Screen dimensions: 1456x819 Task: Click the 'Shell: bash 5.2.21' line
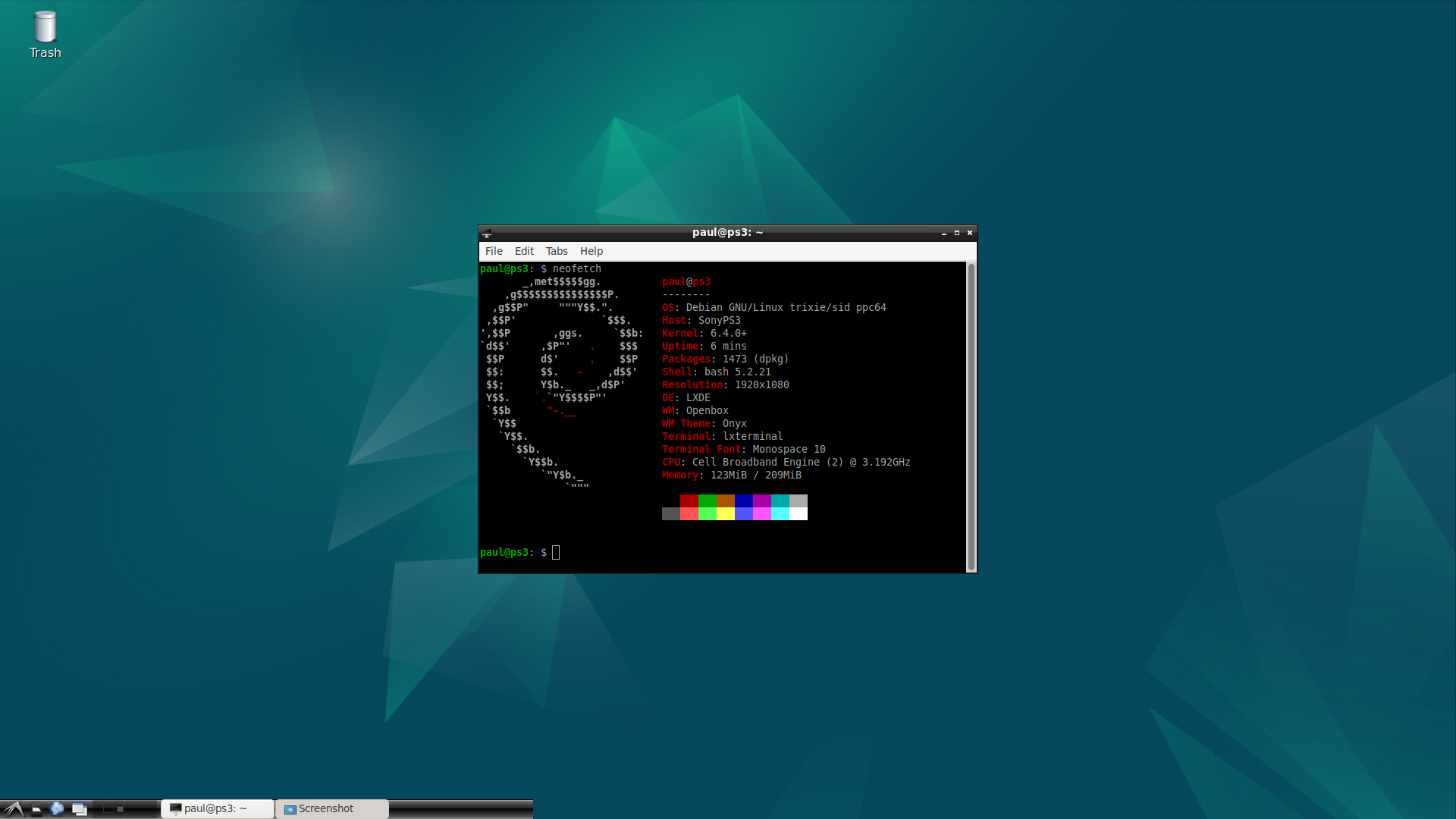[717, 372]
